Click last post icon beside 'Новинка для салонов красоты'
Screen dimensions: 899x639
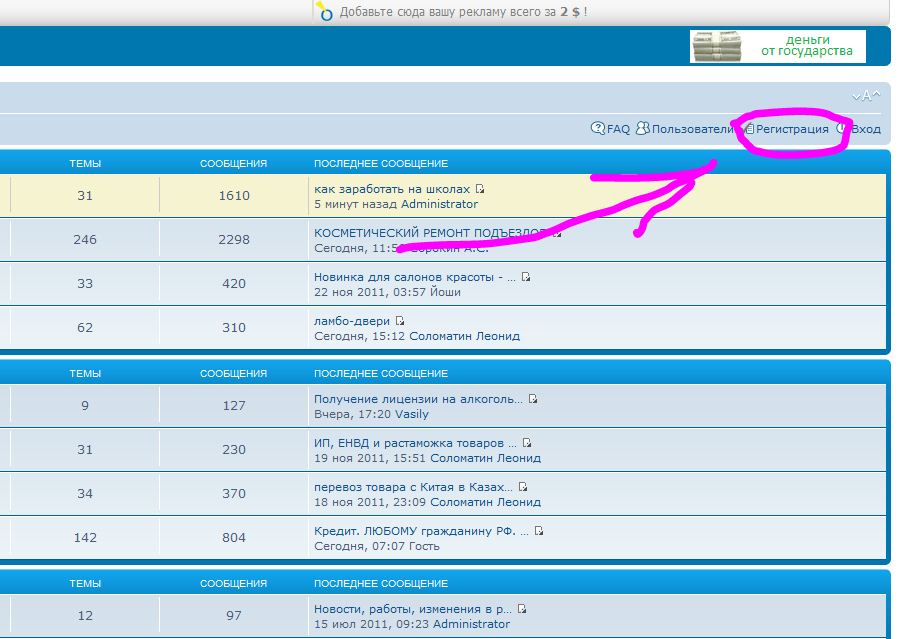click(x=526, y=277)
